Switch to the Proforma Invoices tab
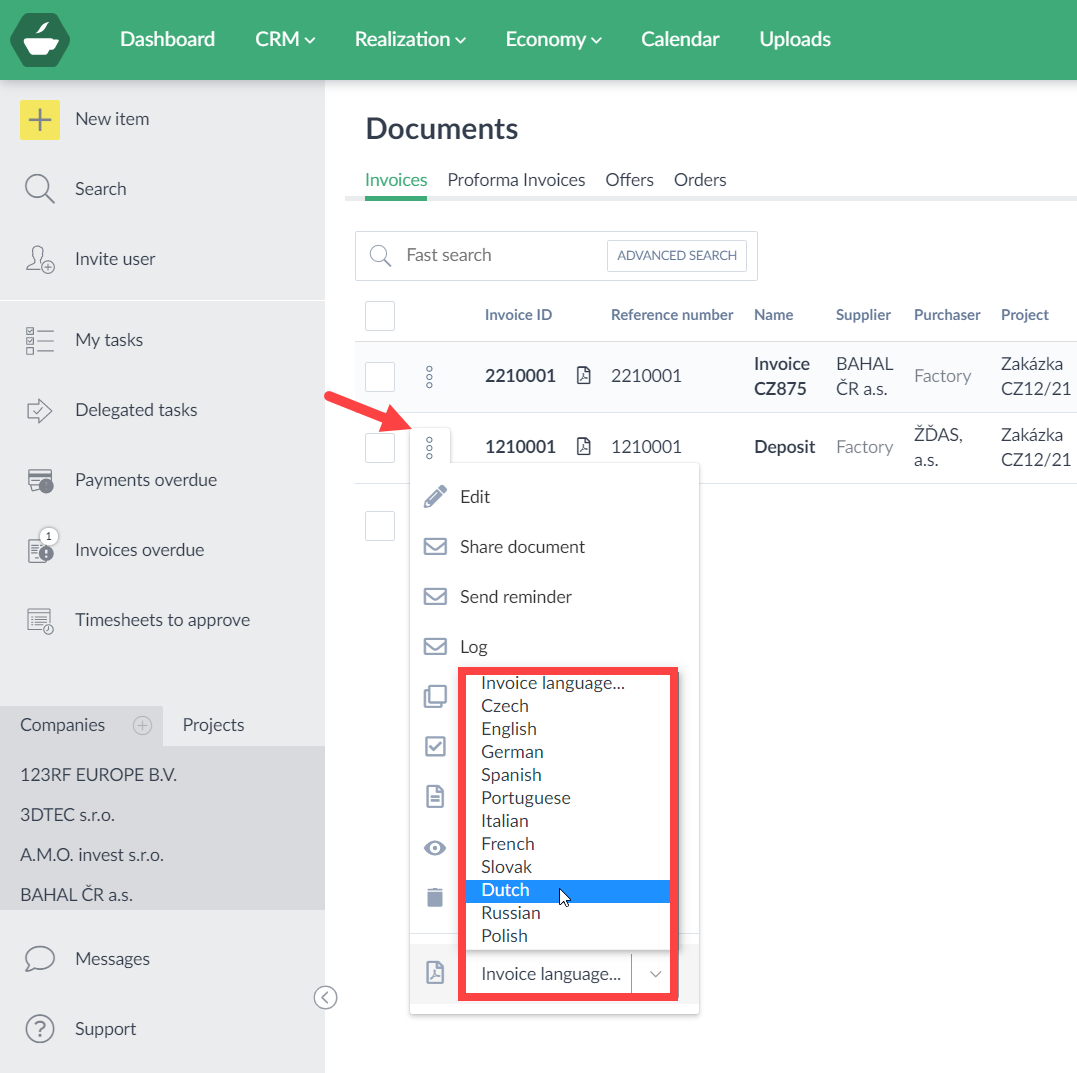Screen dimensions: 1077x1073 click(x=516, y=180)
